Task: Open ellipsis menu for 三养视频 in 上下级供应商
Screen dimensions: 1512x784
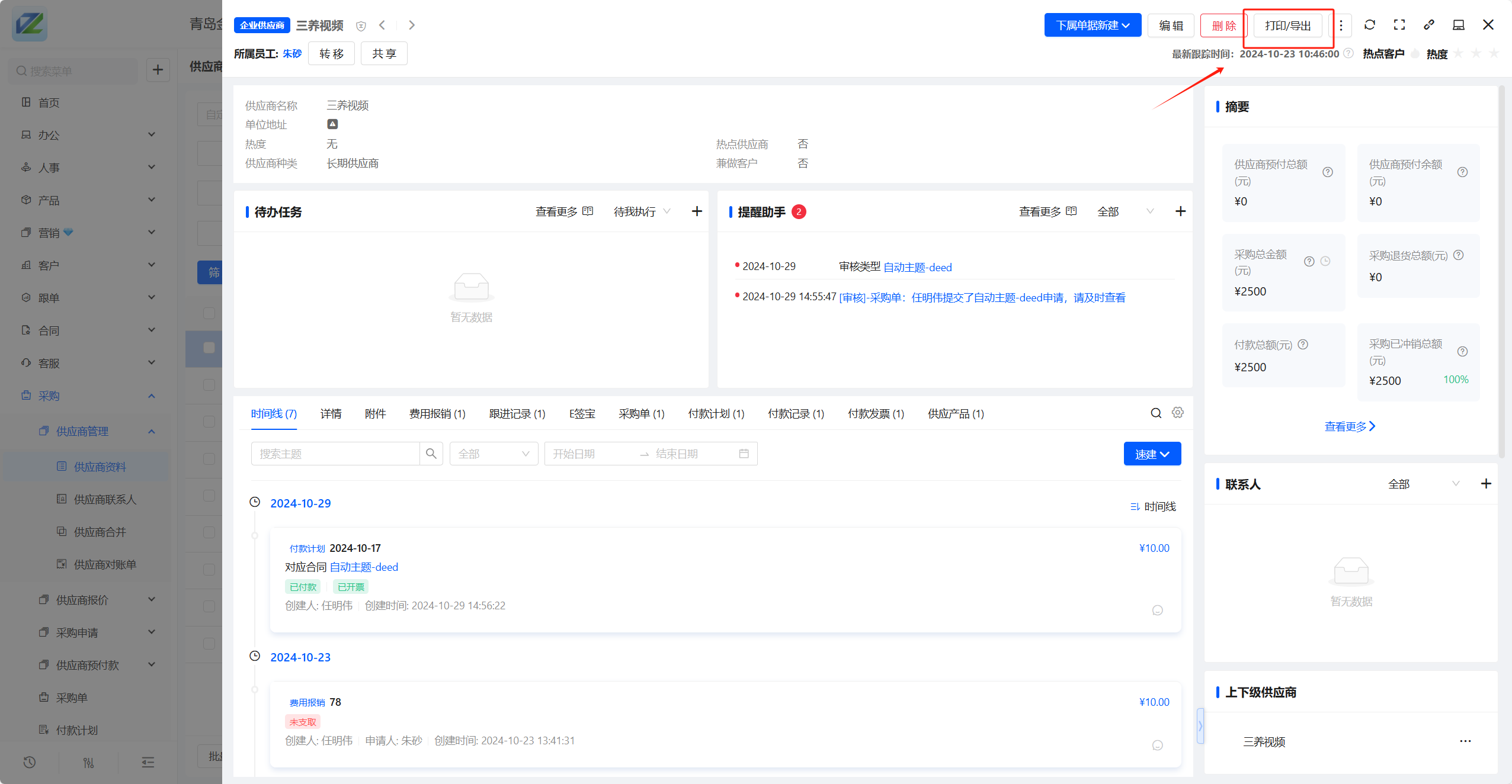Action: click(x=1465, y=741)
